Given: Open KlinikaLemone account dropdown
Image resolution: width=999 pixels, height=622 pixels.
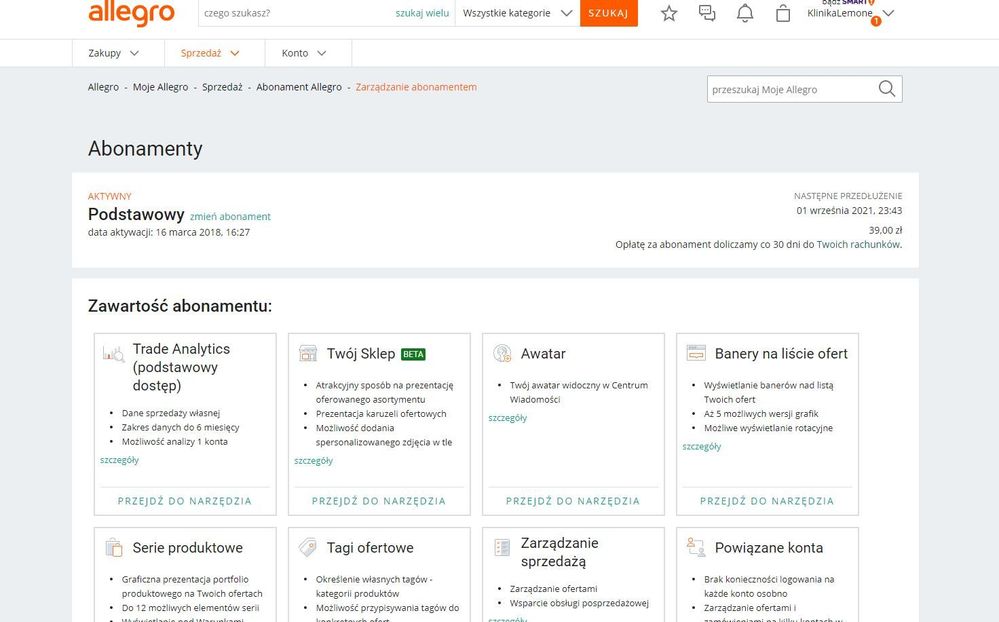Looking at the screenshot, I should point(851,13).
